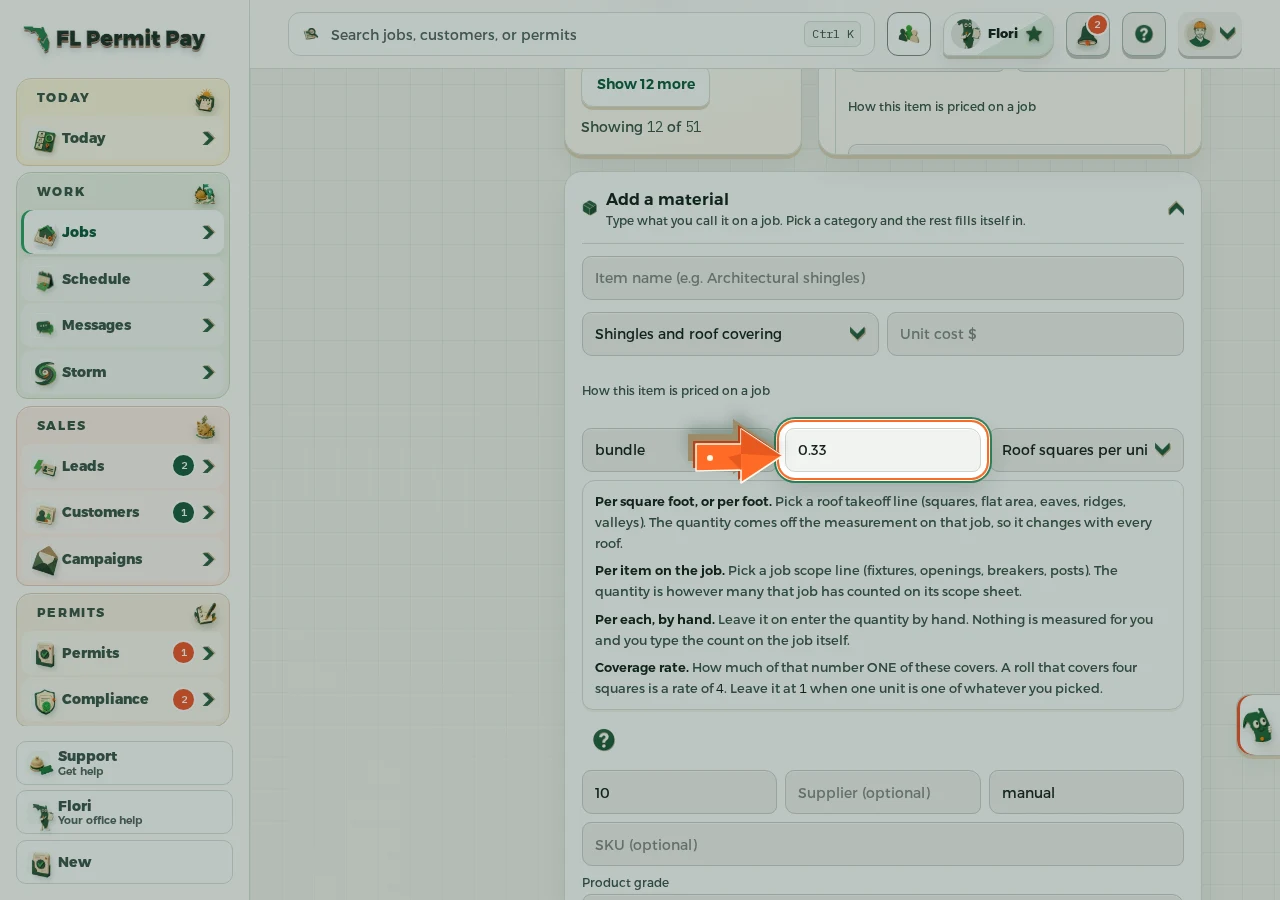
Task: Open notifications bell with 2 alerts
Action: (x=1087, y=34)
